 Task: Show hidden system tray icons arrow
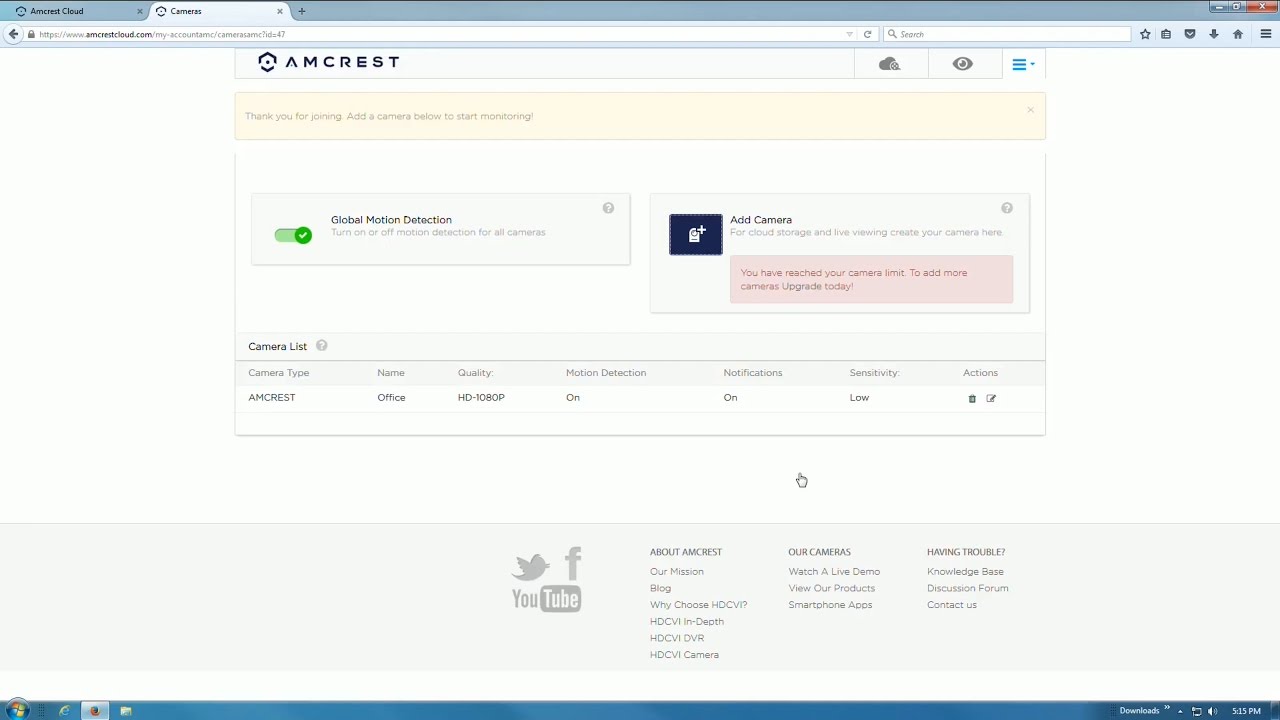[x=1180, y=711]
